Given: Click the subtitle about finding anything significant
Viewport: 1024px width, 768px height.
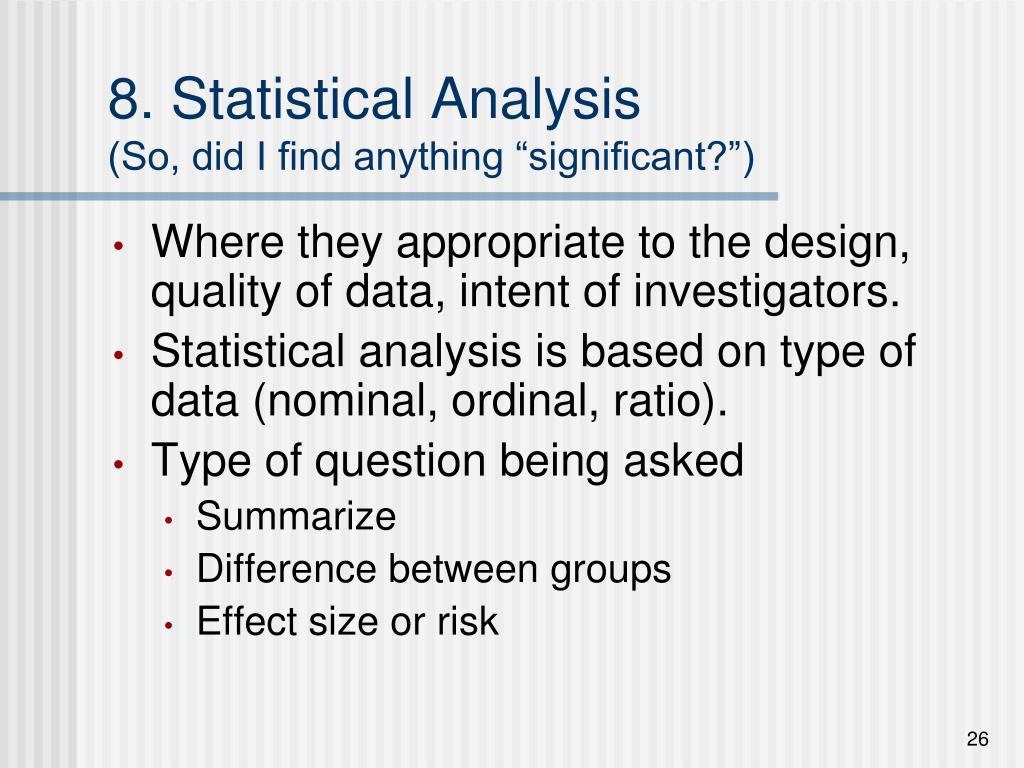Looking at the screenshot, I should (431, 157).
